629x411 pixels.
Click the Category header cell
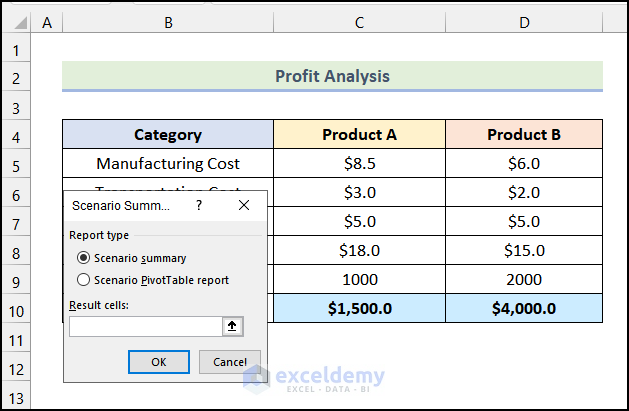[x=168, y=135]
